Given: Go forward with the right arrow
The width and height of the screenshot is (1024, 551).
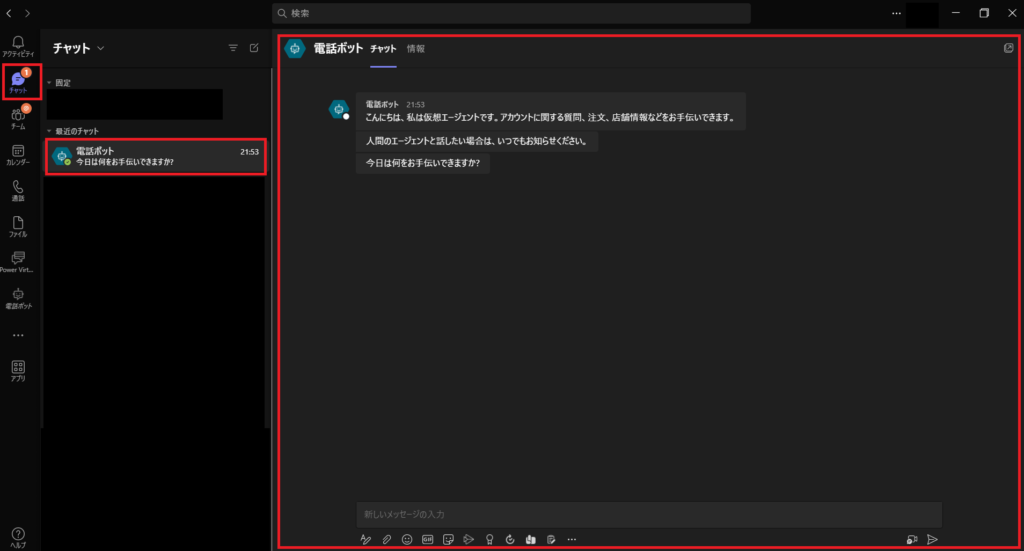Looking at the screenshot, I should 27,13.
